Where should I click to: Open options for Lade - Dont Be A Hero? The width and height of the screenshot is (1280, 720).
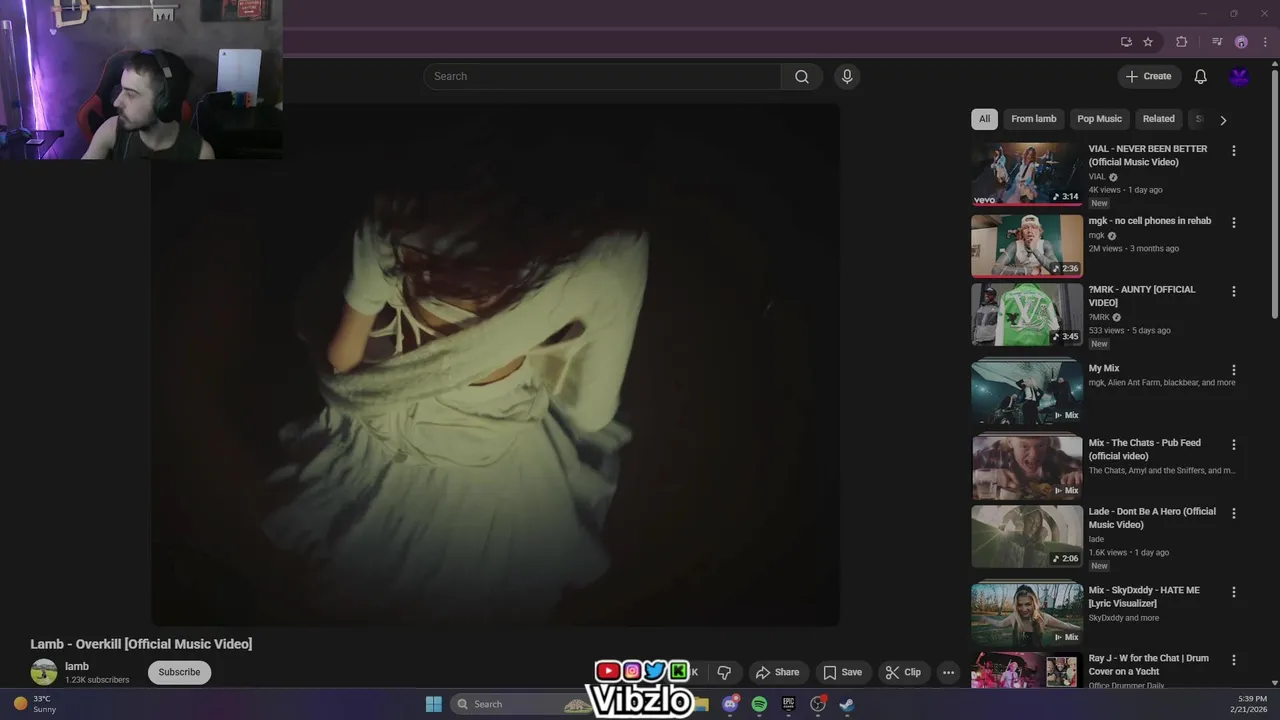pos(1233,514)
